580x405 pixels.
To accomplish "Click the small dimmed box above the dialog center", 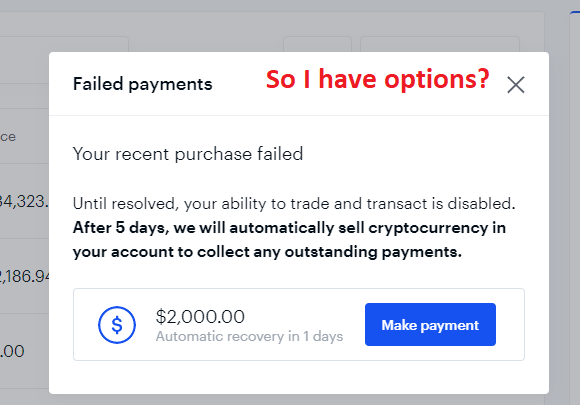I will 317,44.
